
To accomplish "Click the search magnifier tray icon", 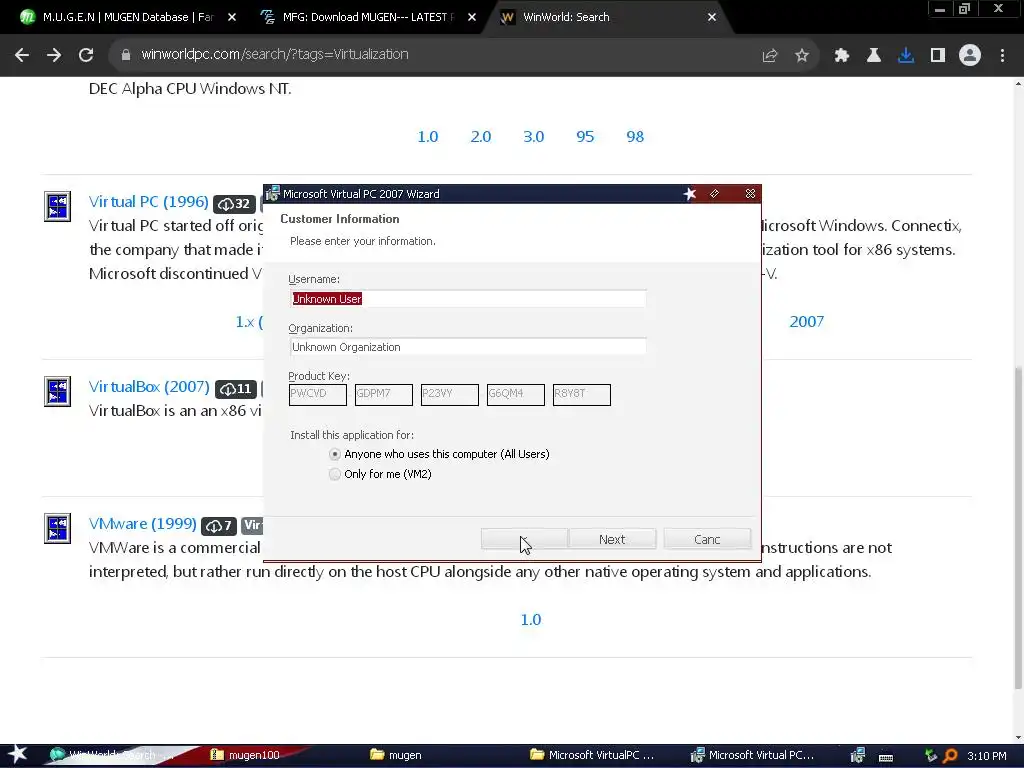I will click(950, 756).
